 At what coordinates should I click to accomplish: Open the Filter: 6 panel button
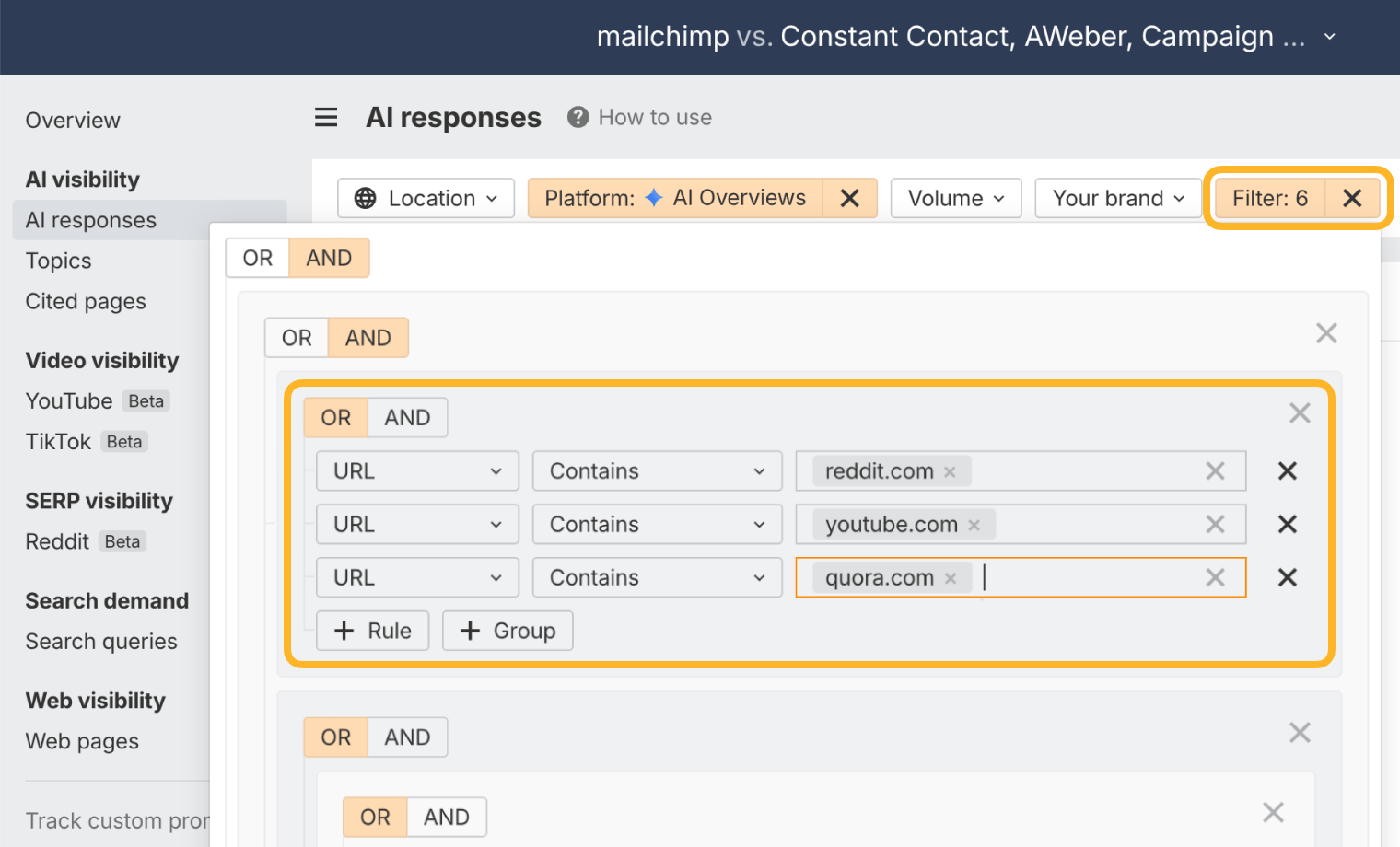point(1270,198)
